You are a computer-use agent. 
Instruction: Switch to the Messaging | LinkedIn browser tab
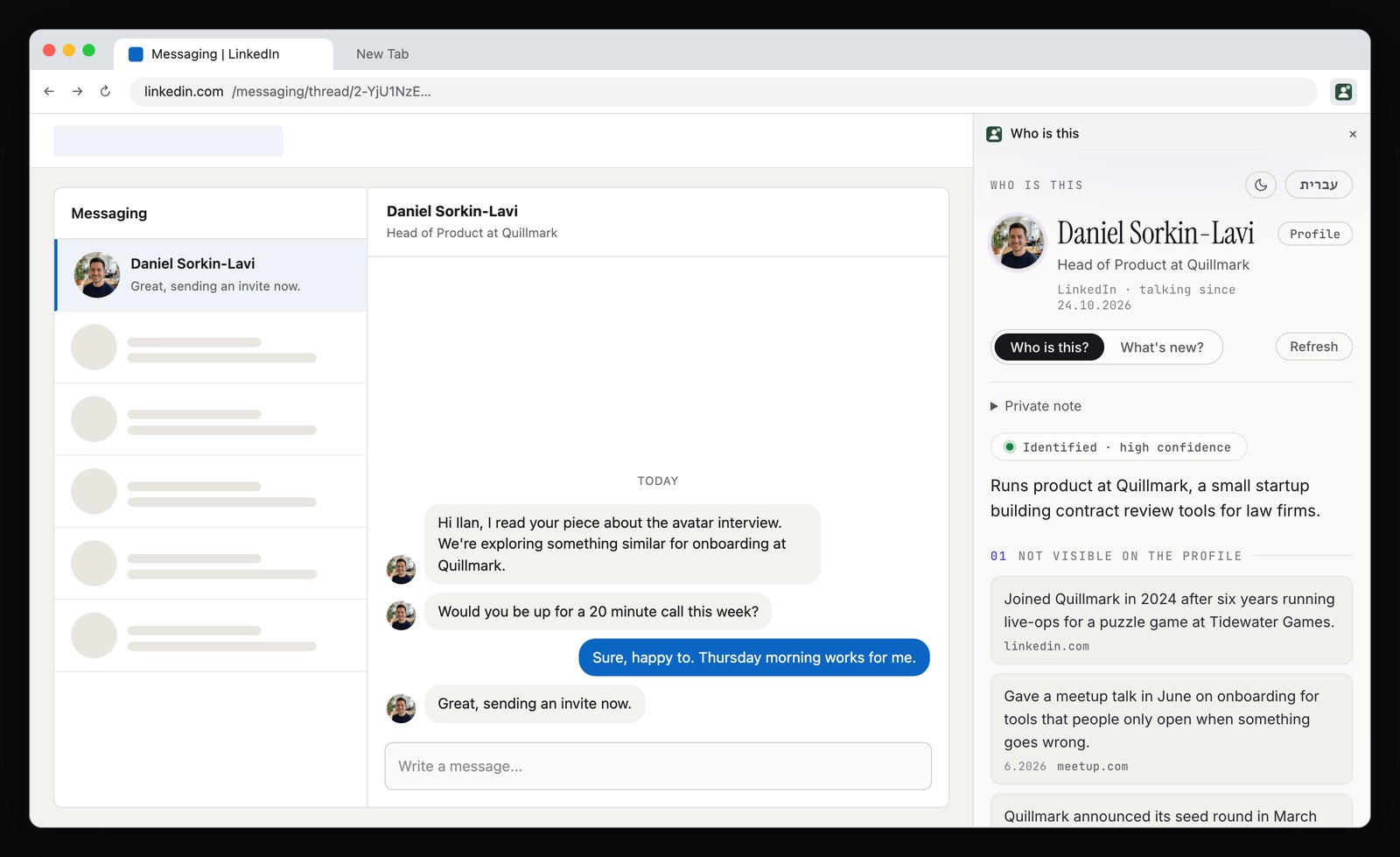(223, 53)
